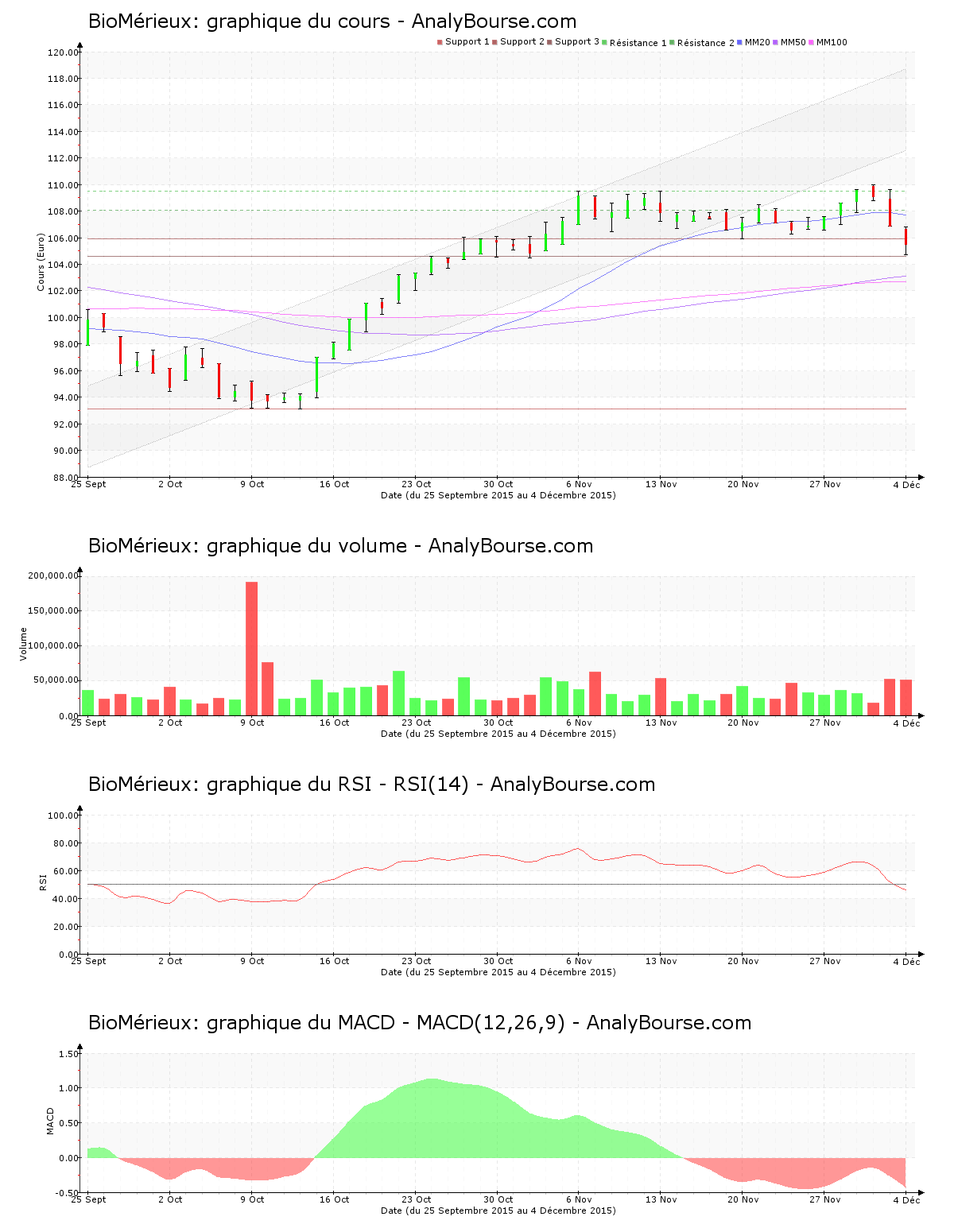Click '13 Nov' date label under MACD chart
Image resolution: width=954 pixels, height=1232 pixels.
pyautogui.click(x=661, y=1199)
